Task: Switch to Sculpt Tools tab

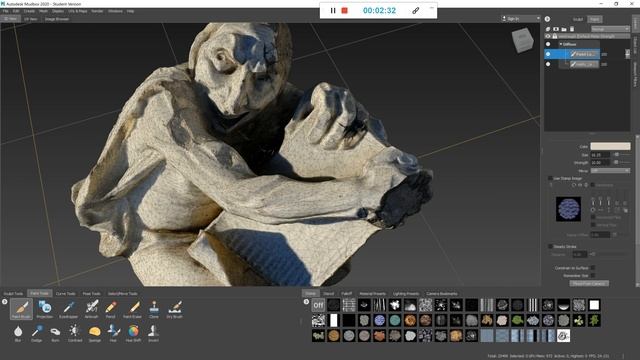Action: pos(13,293)
